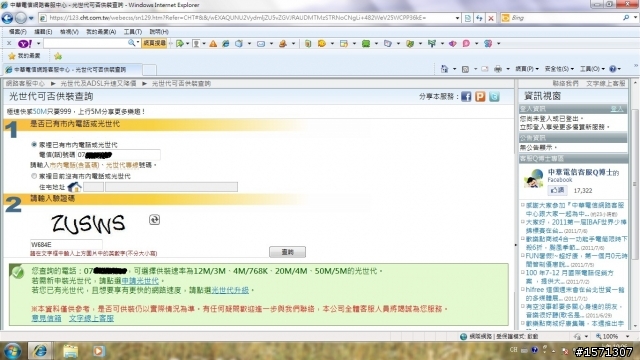Open the 工具(T) menu
This screenshot has width=640, height=360.
[x=133, y=31]
